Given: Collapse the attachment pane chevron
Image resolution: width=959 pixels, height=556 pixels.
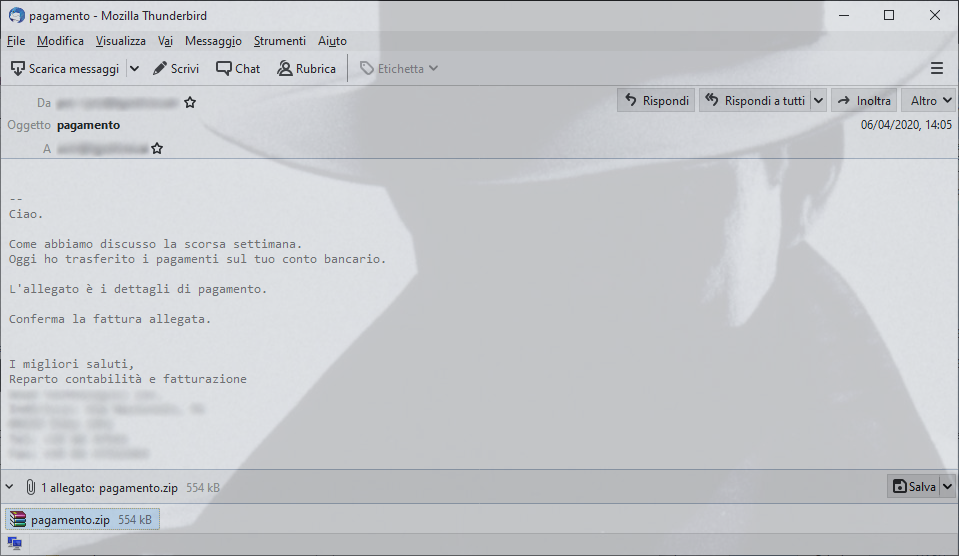Looking at the screenshot, I should click(10, 487).
